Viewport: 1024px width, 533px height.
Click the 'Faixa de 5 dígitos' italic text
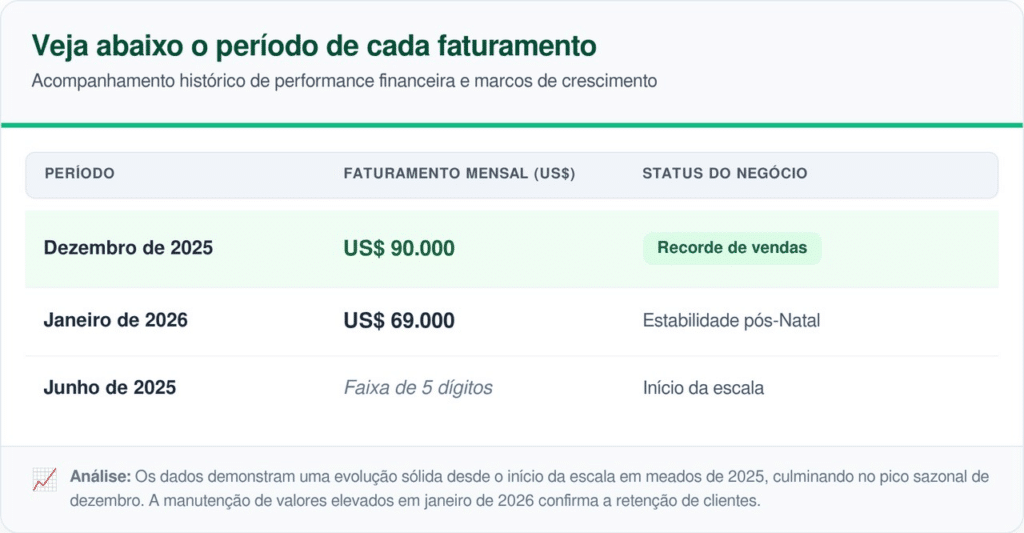tap(418, 388)
